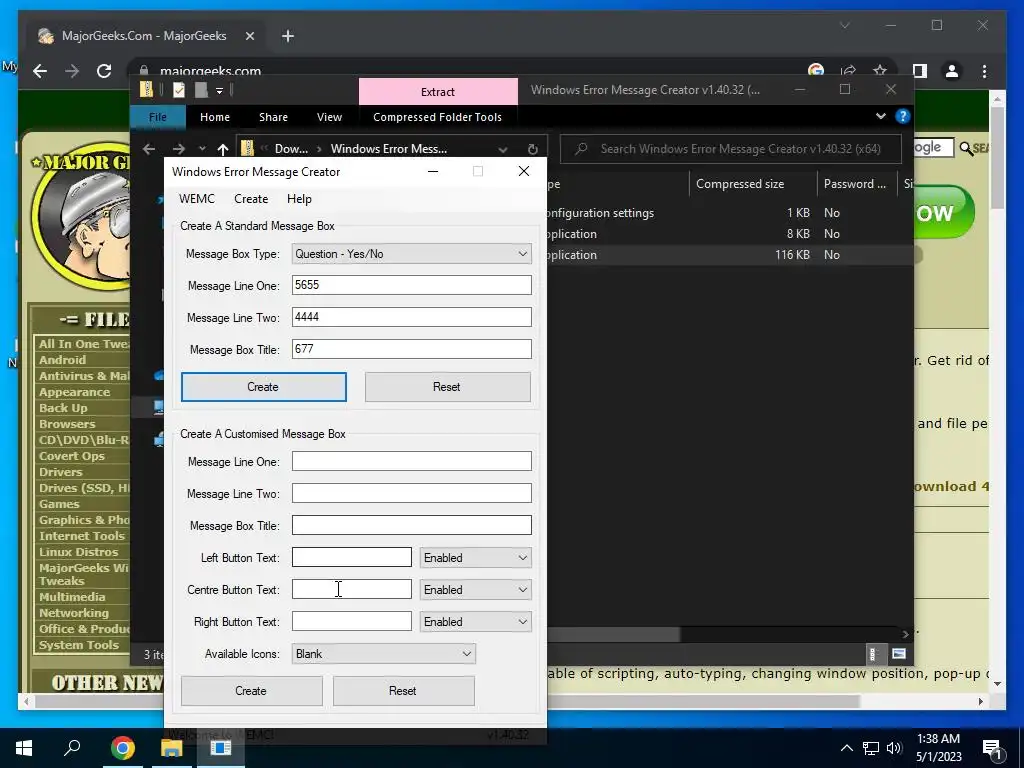
Task: Open the Compressed Folder Tools tab
Action: (x=438, y=117)
